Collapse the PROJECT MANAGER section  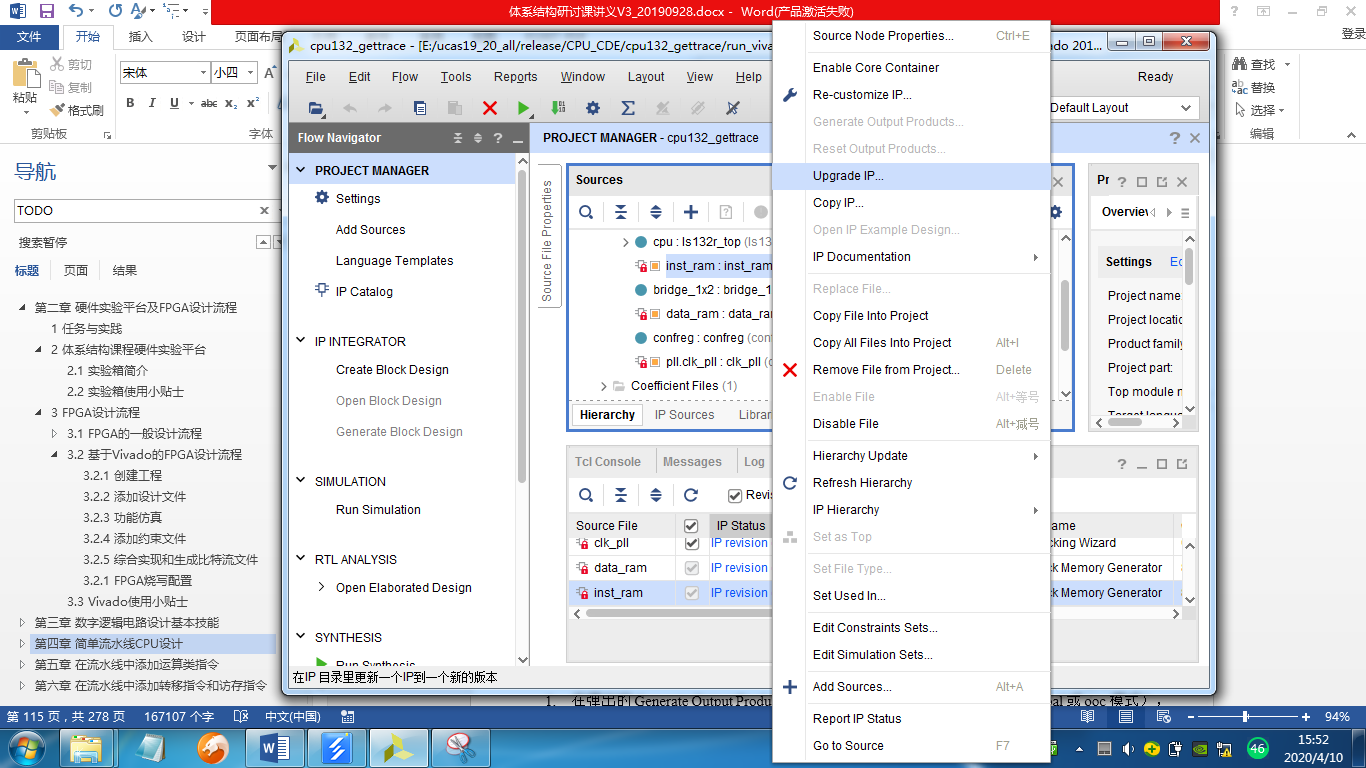(301, 170)
